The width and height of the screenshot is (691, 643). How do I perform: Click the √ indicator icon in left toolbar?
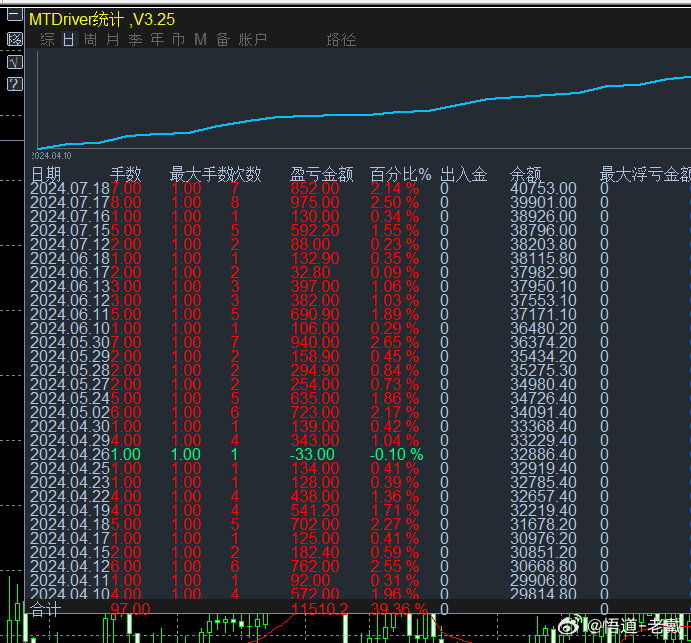click(x=14, y=62)
